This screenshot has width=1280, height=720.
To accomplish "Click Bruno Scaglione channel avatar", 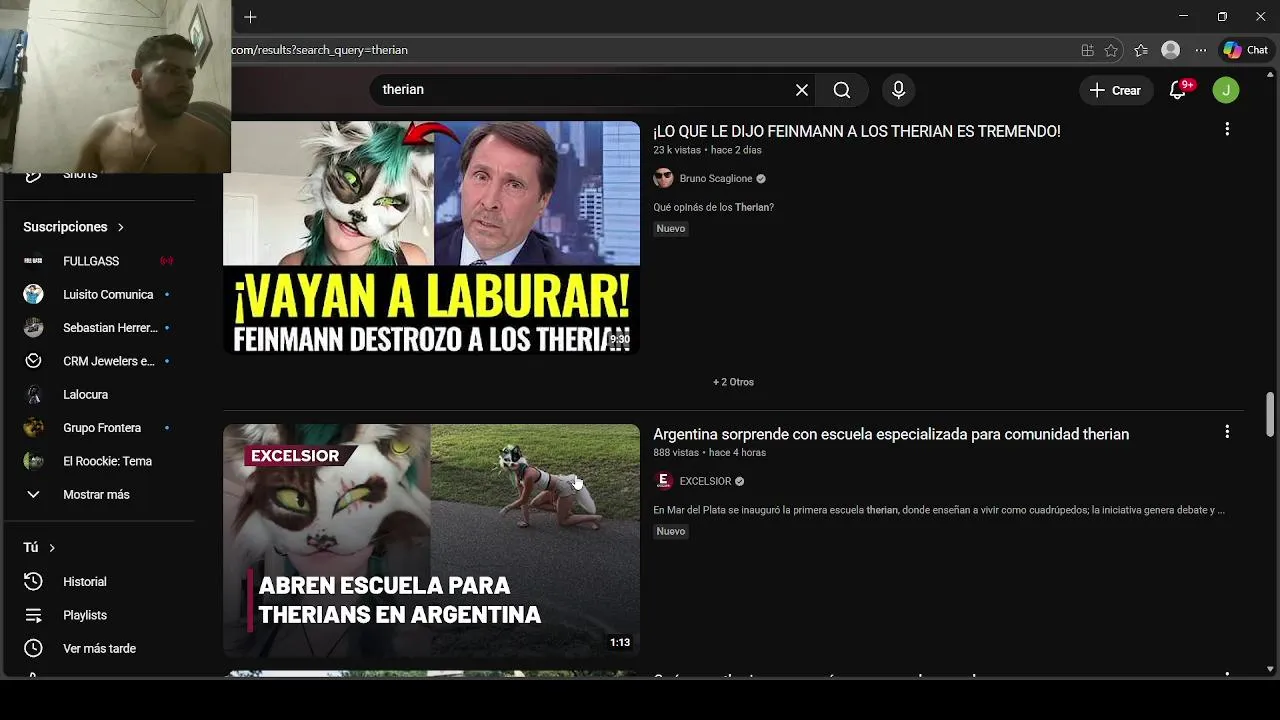I will point(663,178).
